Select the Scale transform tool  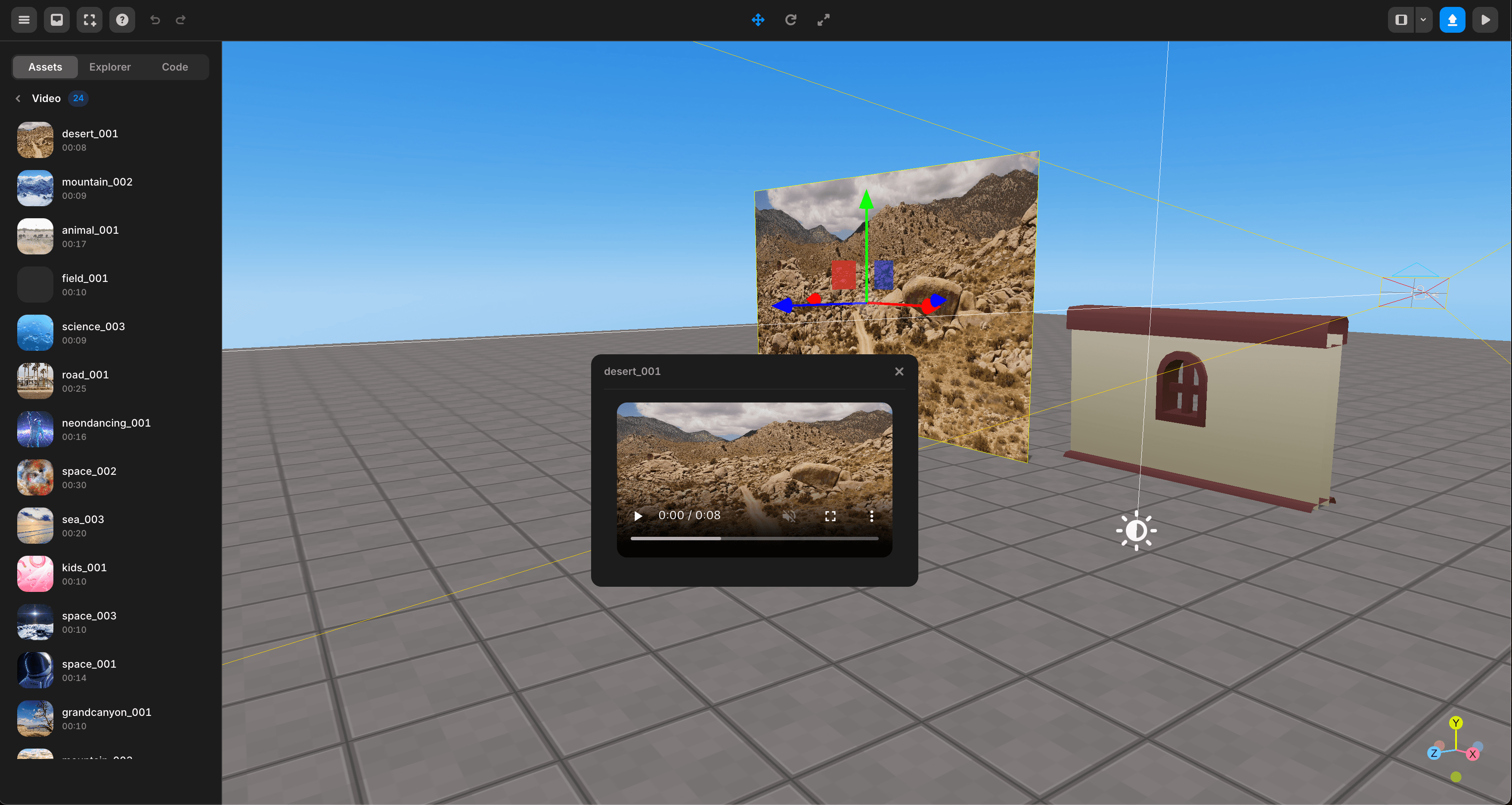click(x=824, y=20)
